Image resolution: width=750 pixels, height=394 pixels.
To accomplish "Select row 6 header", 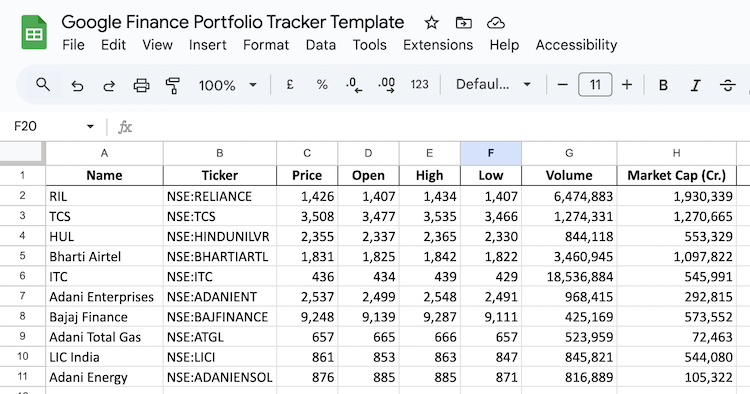I will click(x=22, y=276).
